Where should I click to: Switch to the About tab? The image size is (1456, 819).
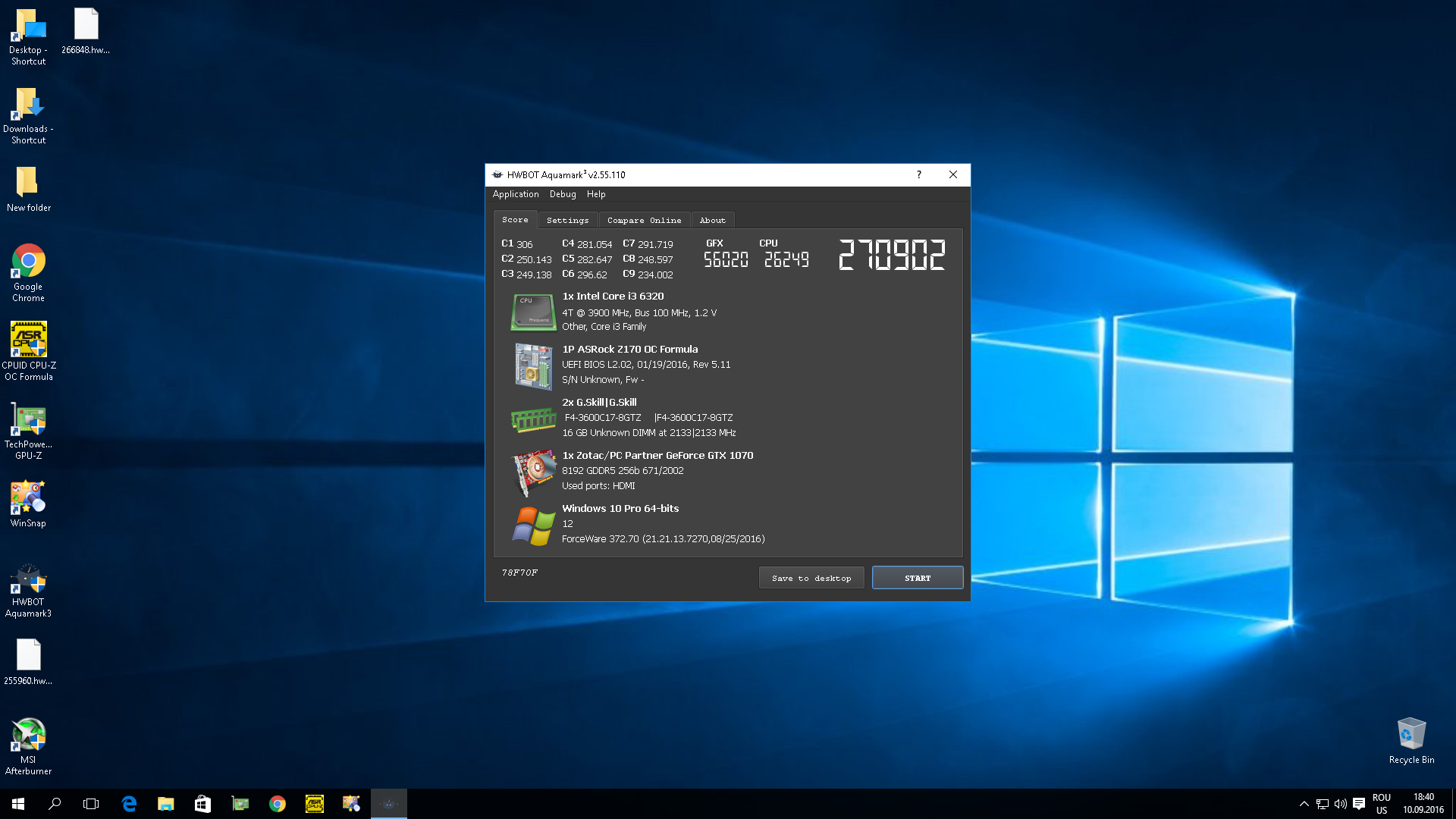click(x=712, y=221)
